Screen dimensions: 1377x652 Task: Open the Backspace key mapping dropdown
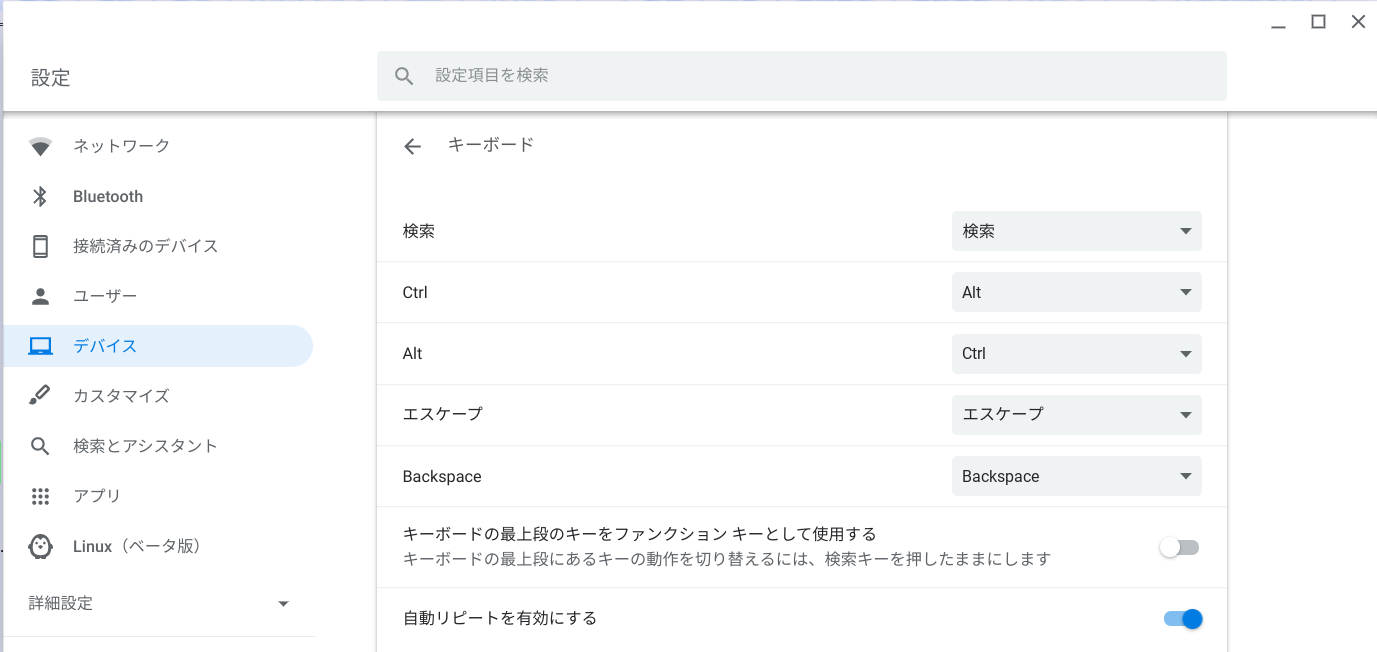[x=1076, y=477]
